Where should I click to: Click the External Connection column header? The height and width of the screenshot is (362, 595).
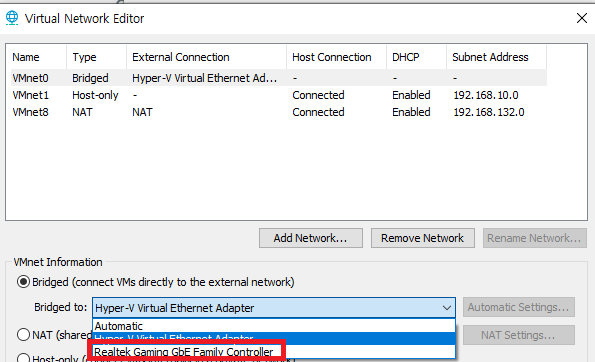click(x=206, y=57)
